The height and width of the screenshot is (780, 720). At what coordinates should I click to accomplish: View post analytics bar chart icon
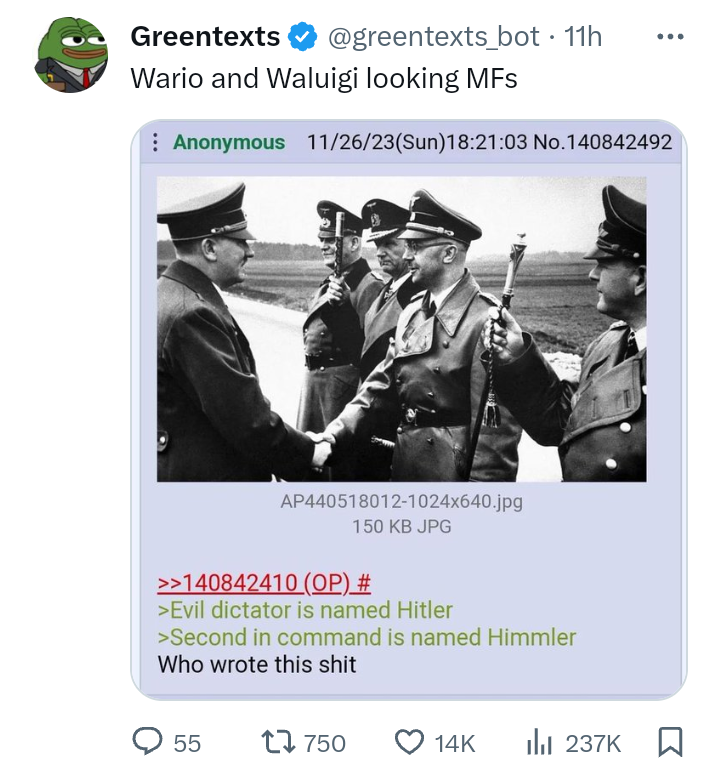[x=540, y=743]
